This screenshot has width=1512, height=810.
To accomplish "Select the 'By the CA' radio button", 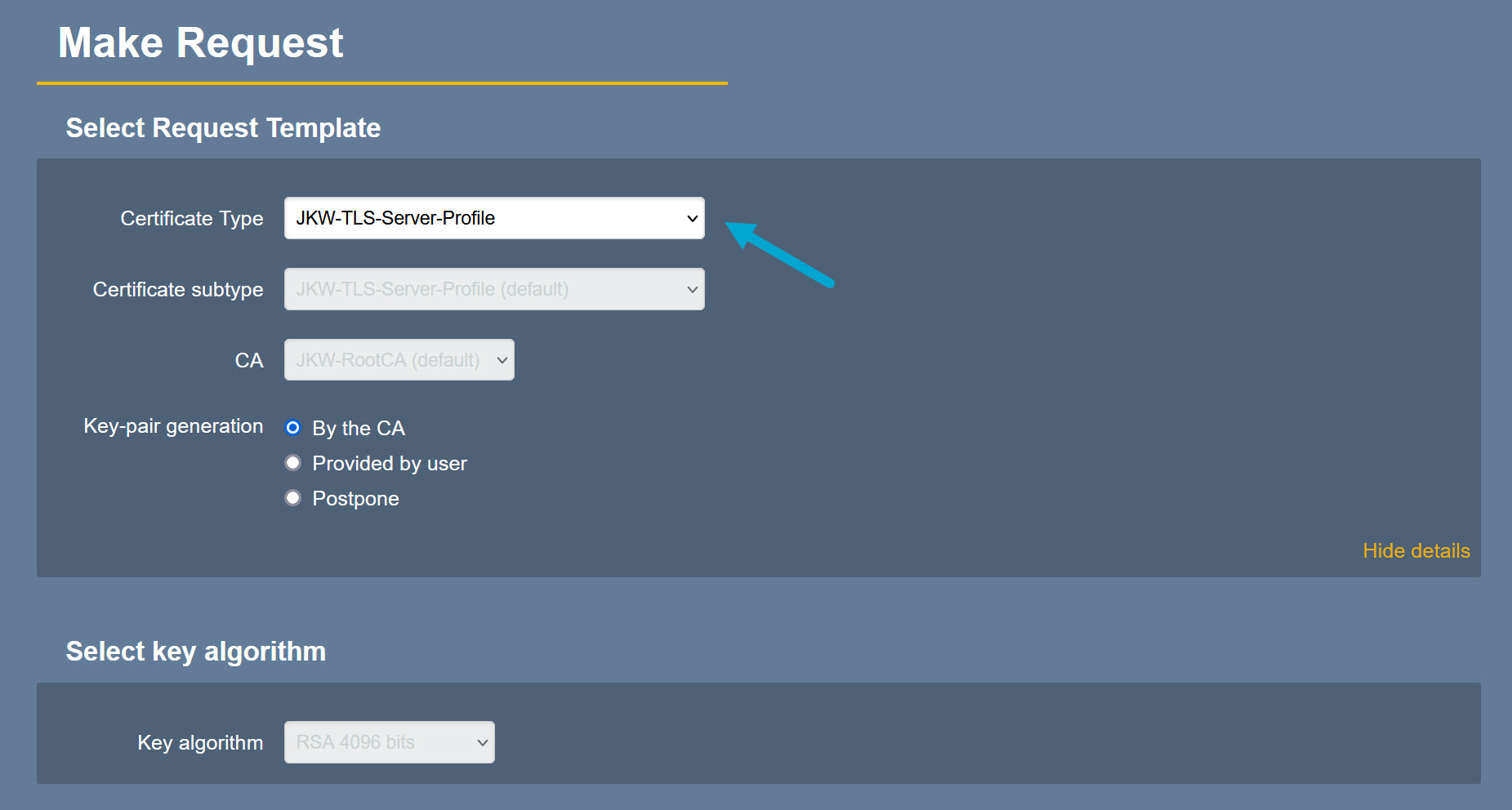I will [293, 428].
